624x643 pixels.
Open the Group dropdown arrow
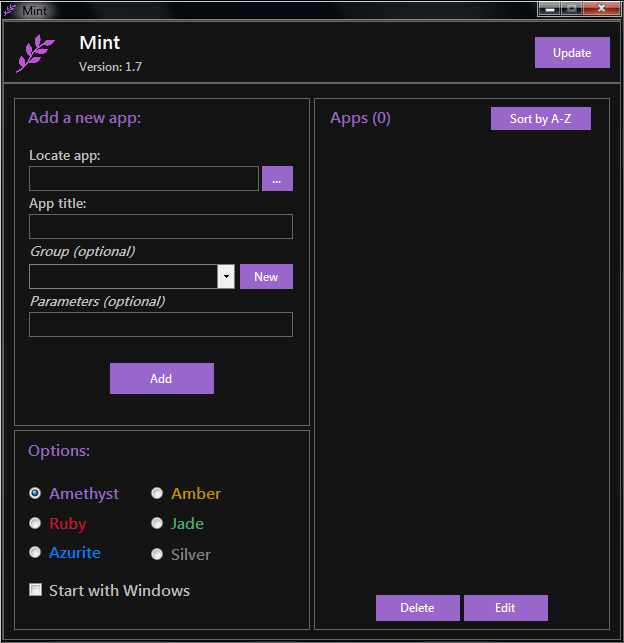(x=226, y=276)
